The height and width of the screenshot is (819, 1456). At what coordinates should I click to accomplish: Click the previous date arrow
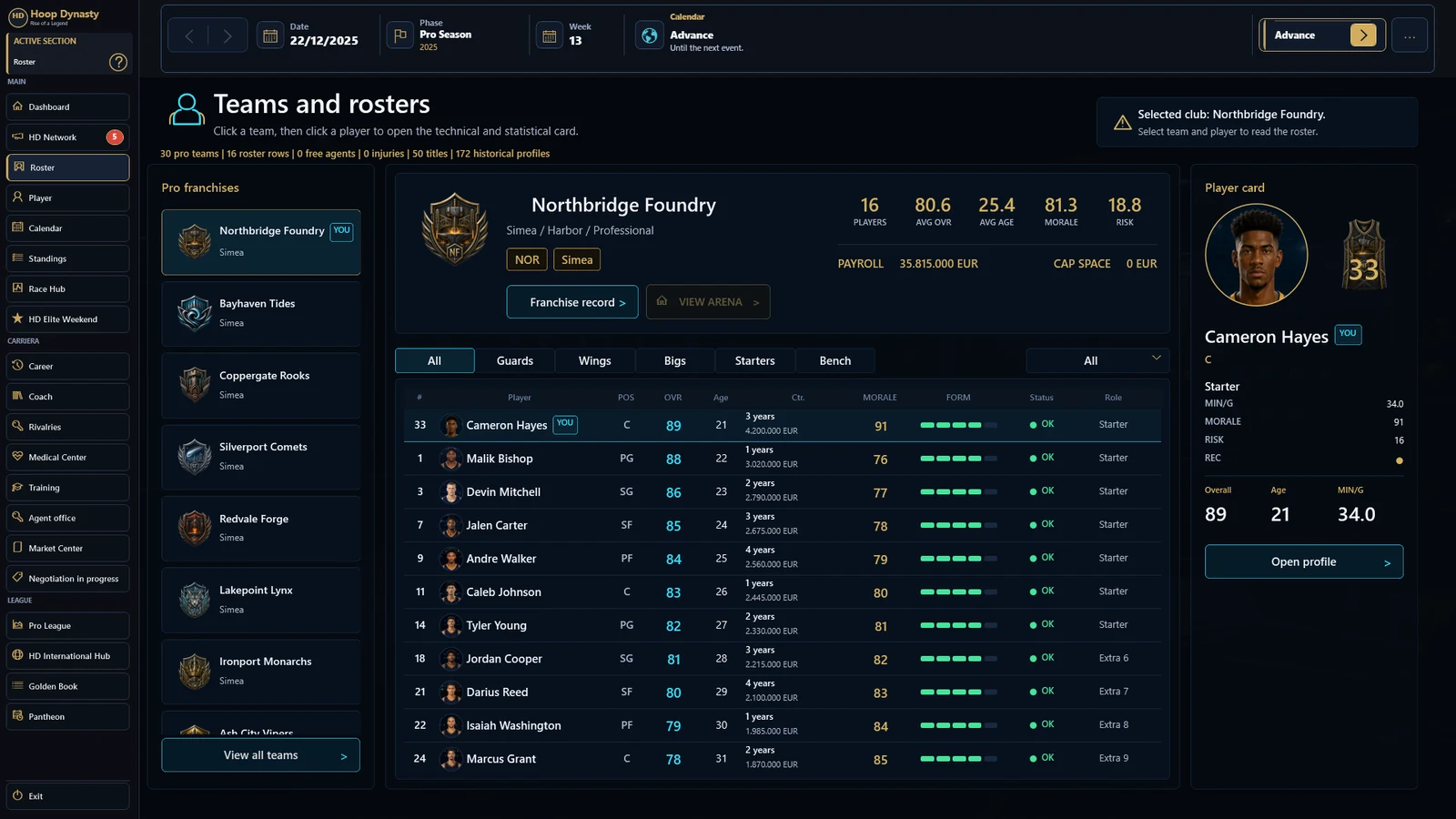pos(189,35)
